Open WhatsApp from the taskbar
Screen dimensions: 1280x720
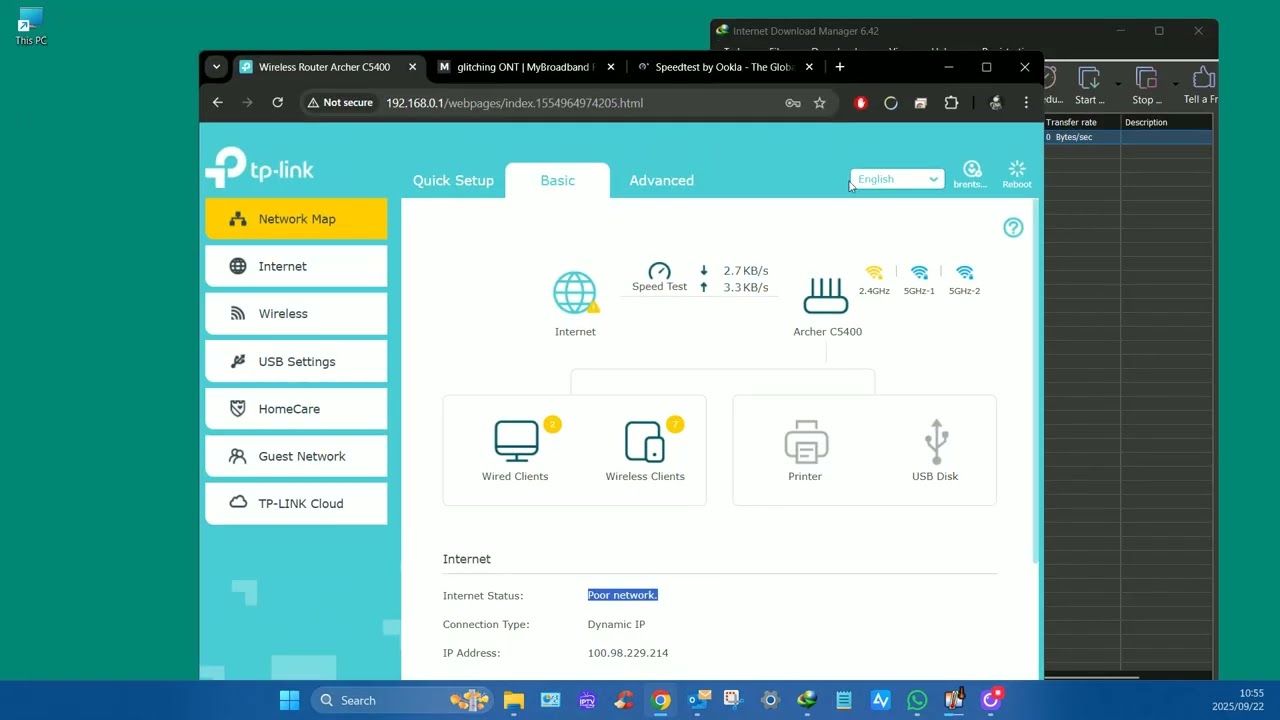click(x=917, y=700)
